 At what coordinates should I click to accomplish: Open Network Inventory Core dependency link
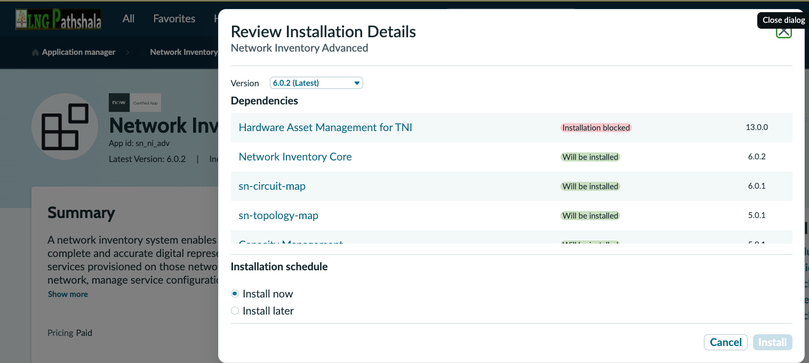295,157
